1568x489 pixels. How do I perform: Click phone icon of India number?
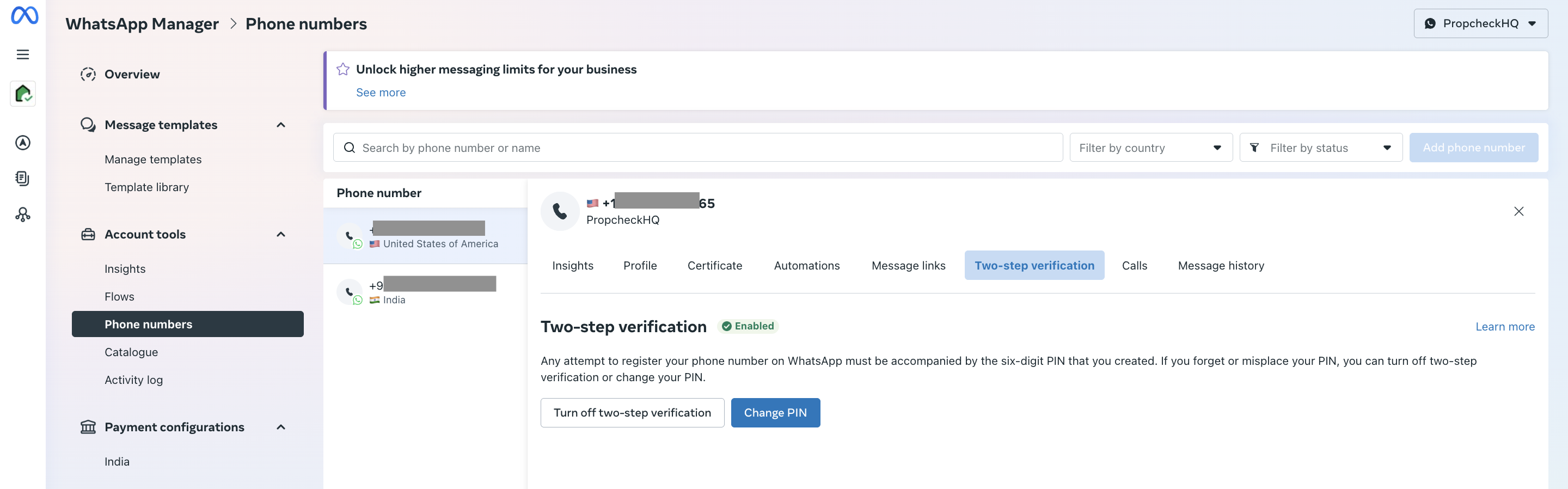click(x=350, y=292)
